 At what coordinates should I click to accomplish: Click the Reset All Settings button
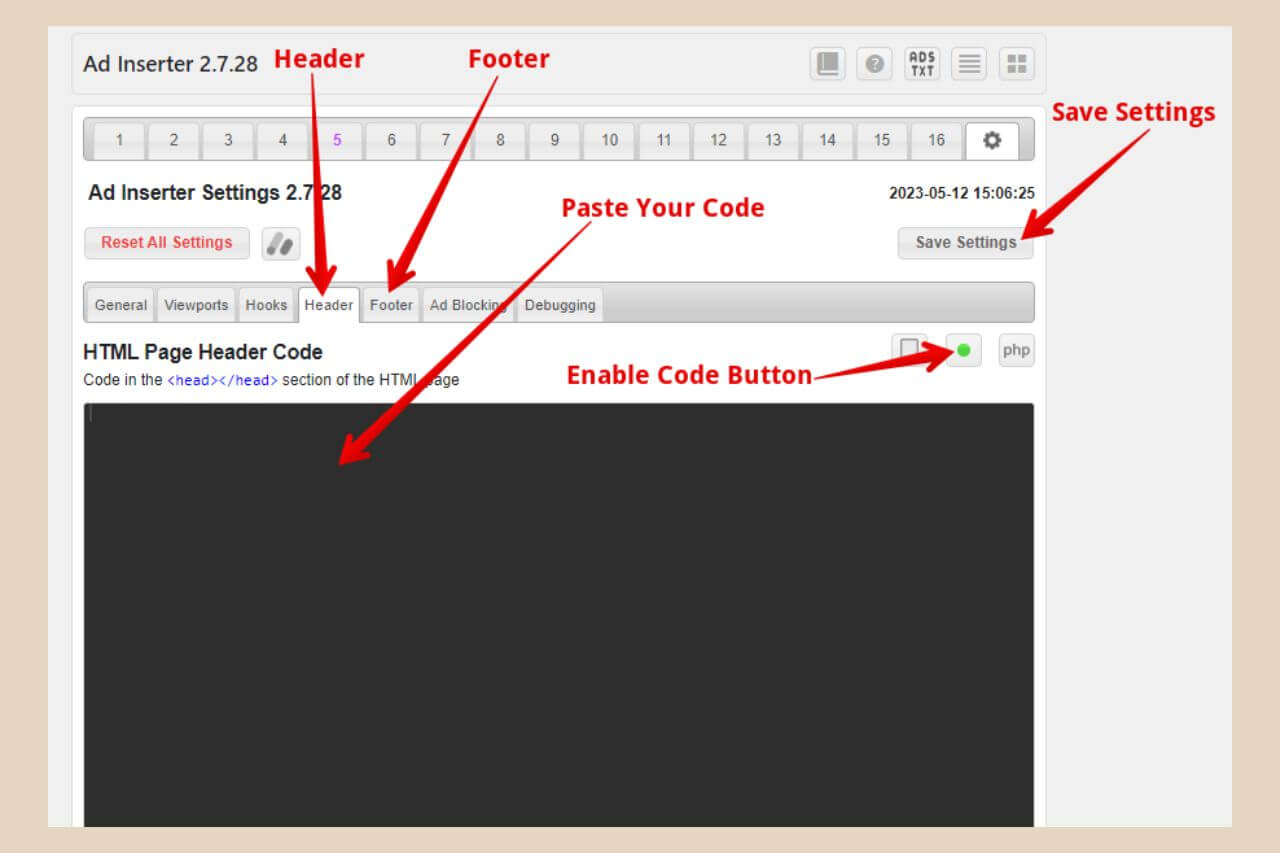(167, 243)
